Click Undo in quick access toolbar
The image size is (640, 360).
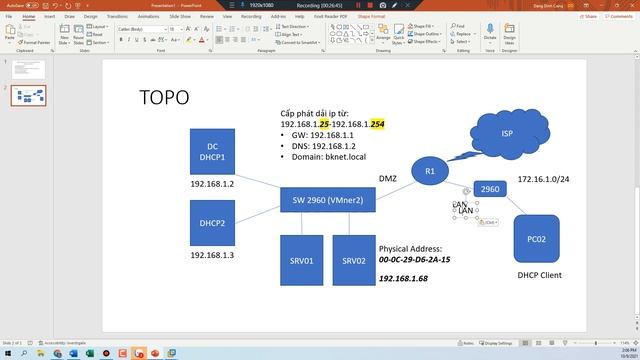tap(55, 6)
